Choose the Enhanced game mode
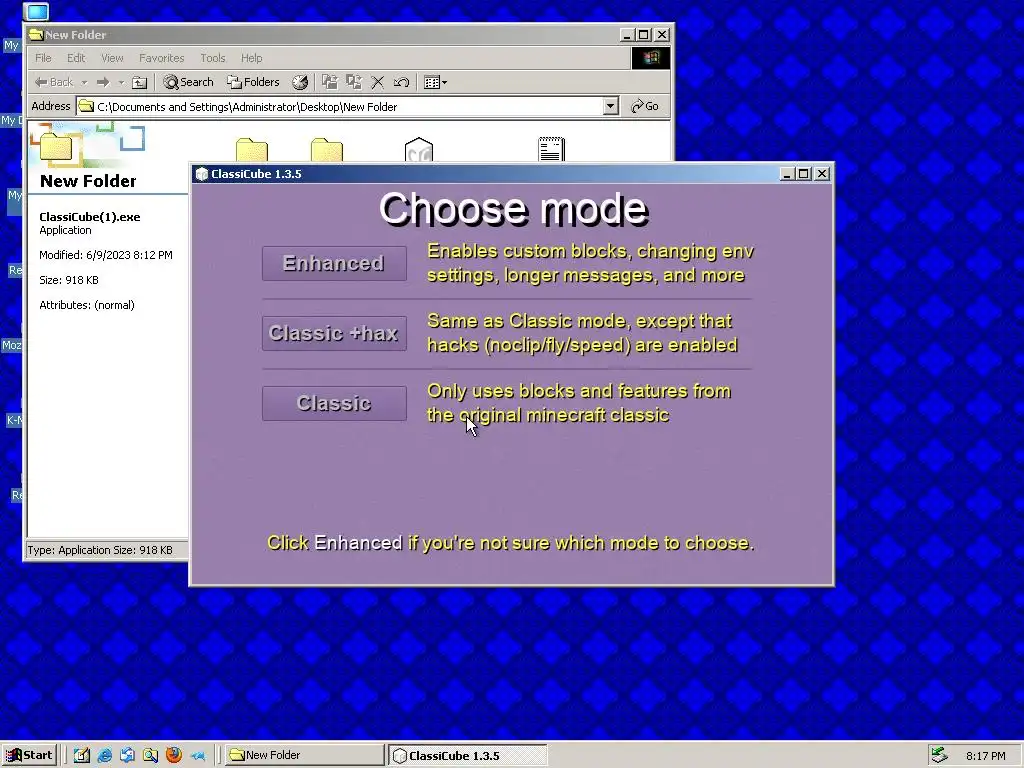 point(334,263)
